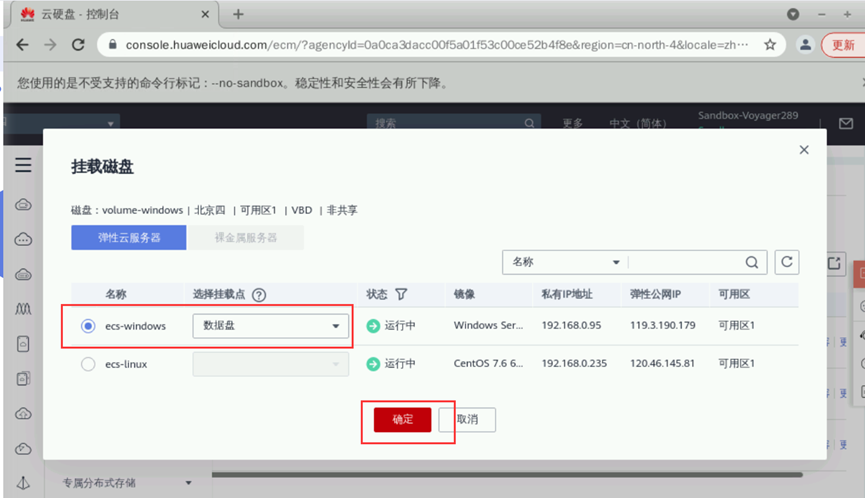Click 更多 in the console header
The height and width of the screenshot is (498, 865).
point(573,123)
